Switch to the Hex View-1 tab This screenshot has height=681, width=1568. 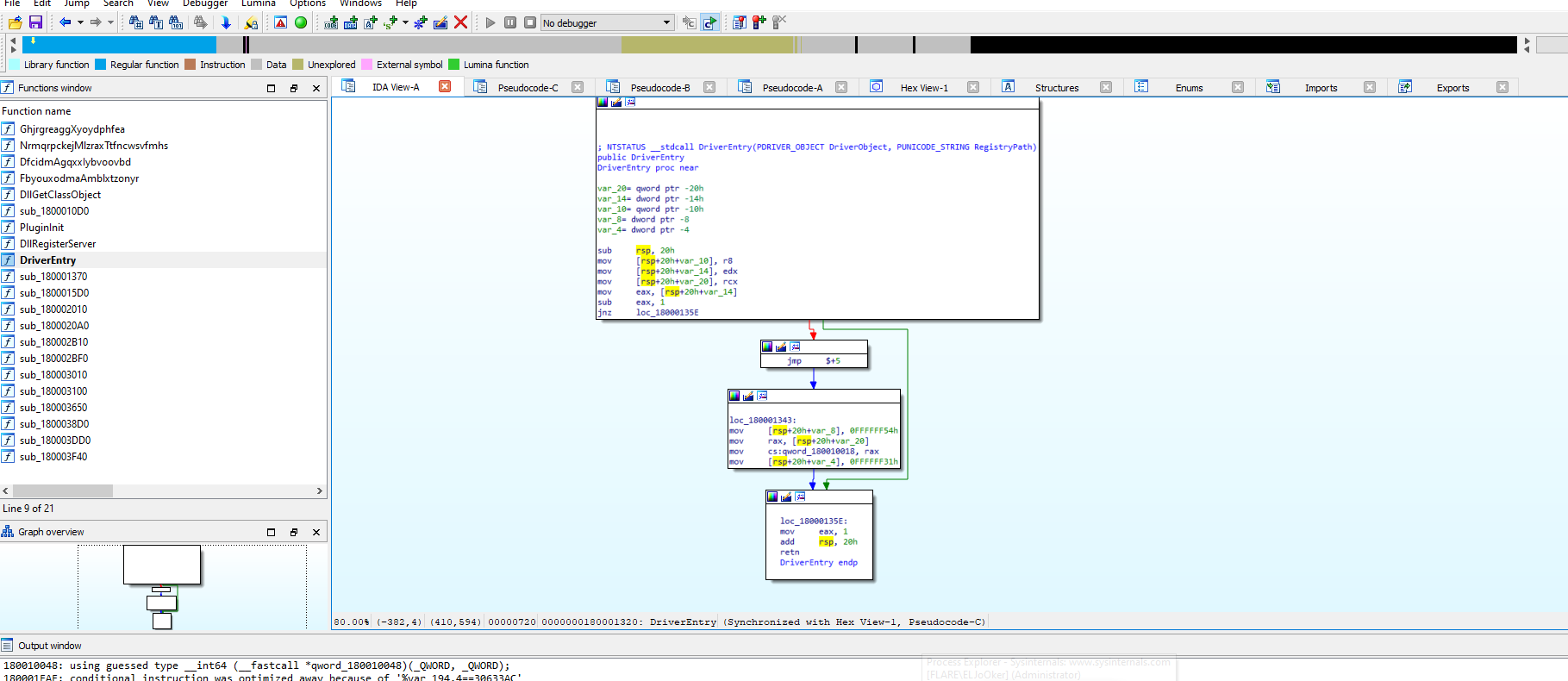[x=923, y=88]
